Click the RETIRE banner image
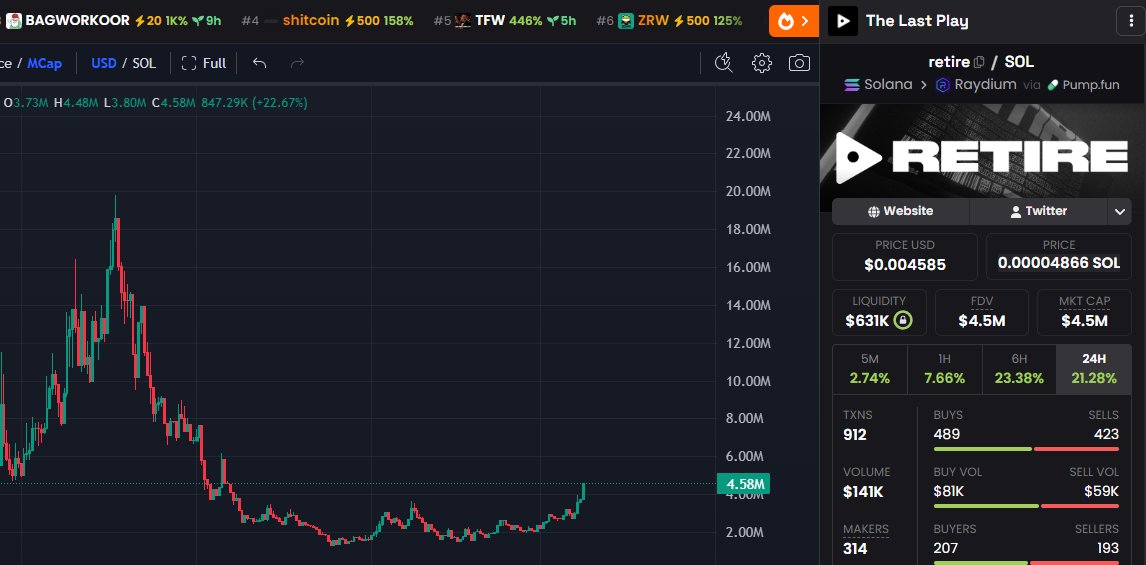The height and width of the screenshot is (565, 1146). (x=983, y=156)
